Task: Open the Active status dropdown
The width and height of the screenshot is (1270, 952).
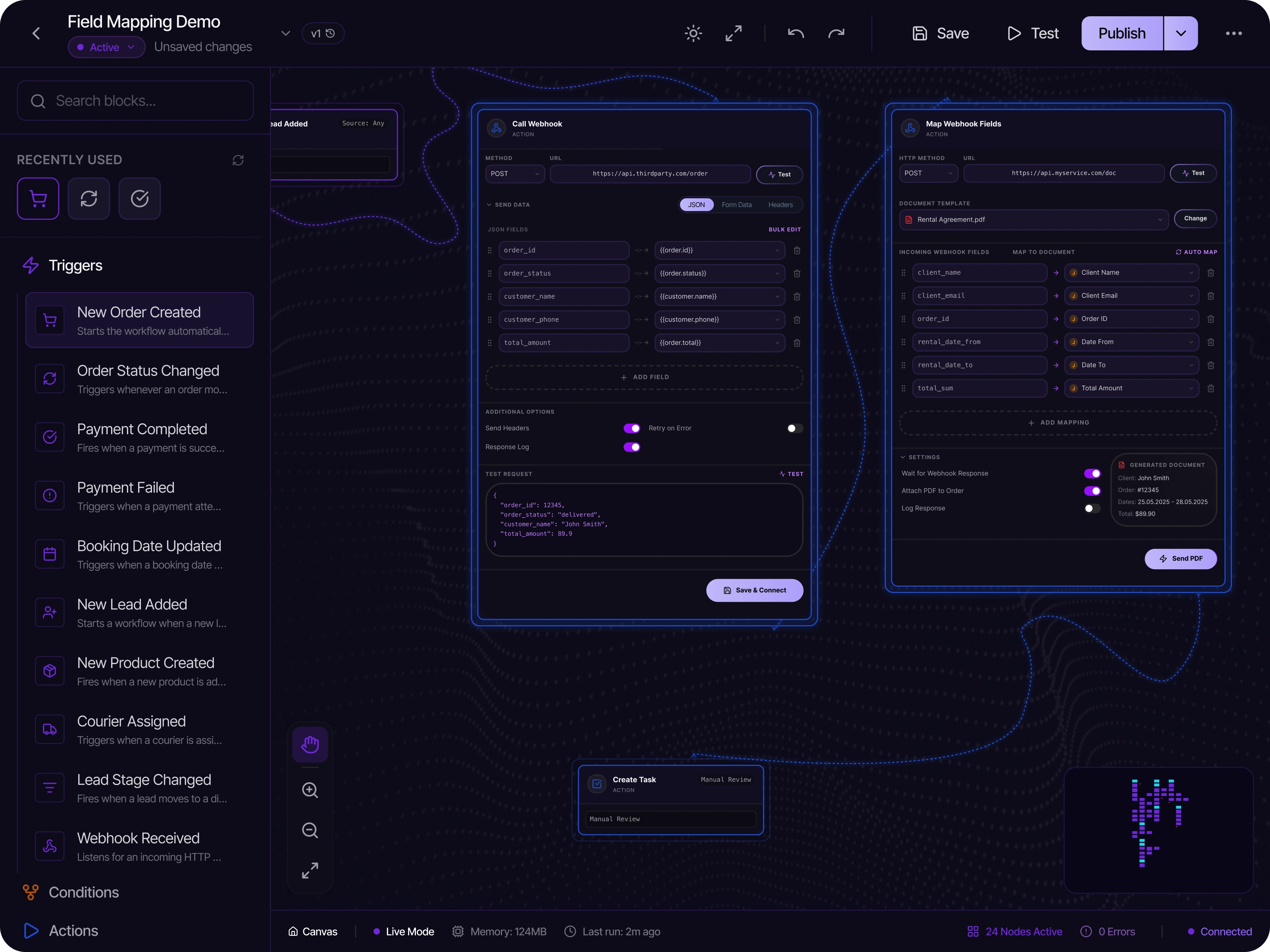Action: click(106, 47)
